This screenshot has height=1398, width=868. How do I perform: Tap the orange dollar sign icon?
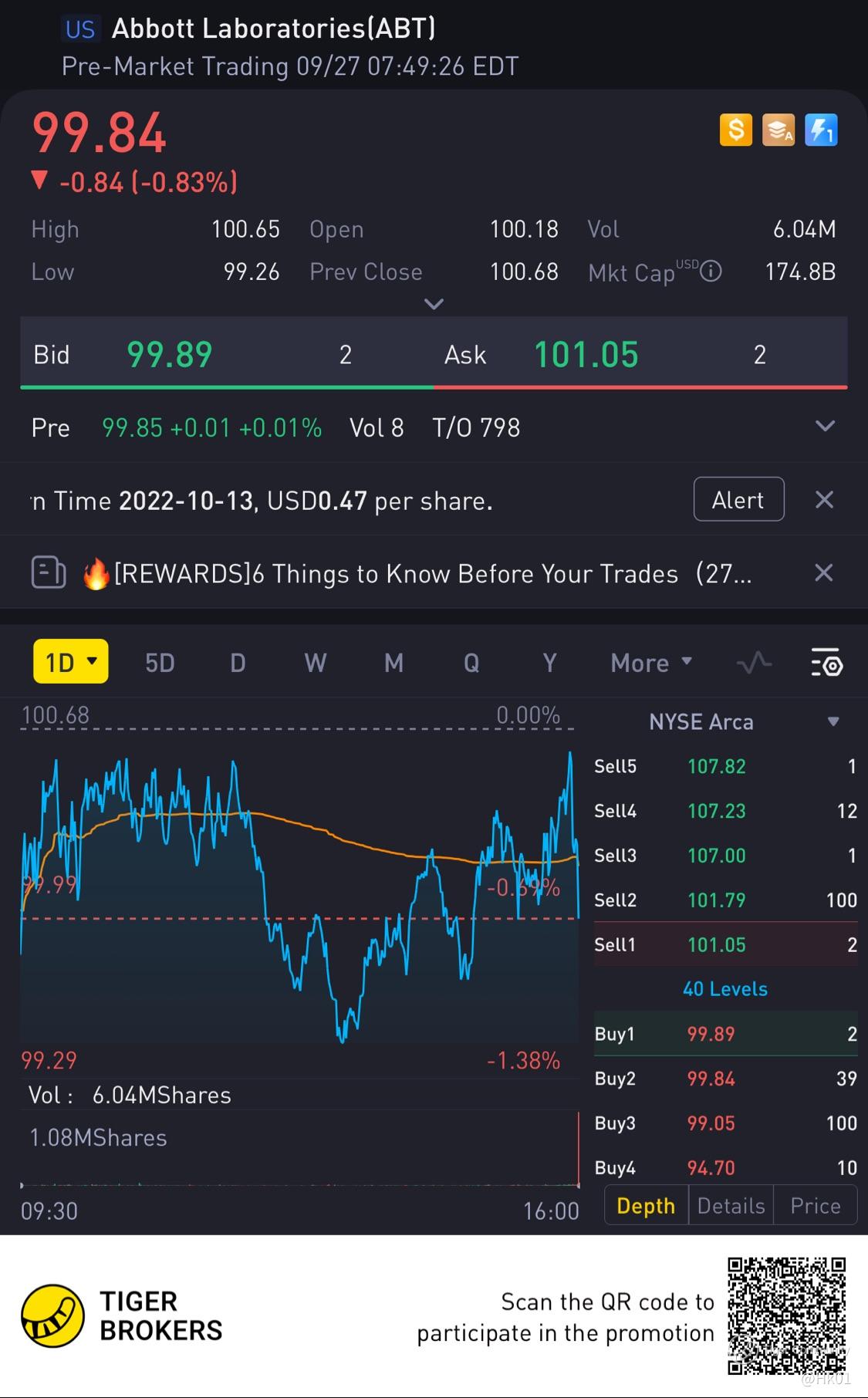[736, 130]
